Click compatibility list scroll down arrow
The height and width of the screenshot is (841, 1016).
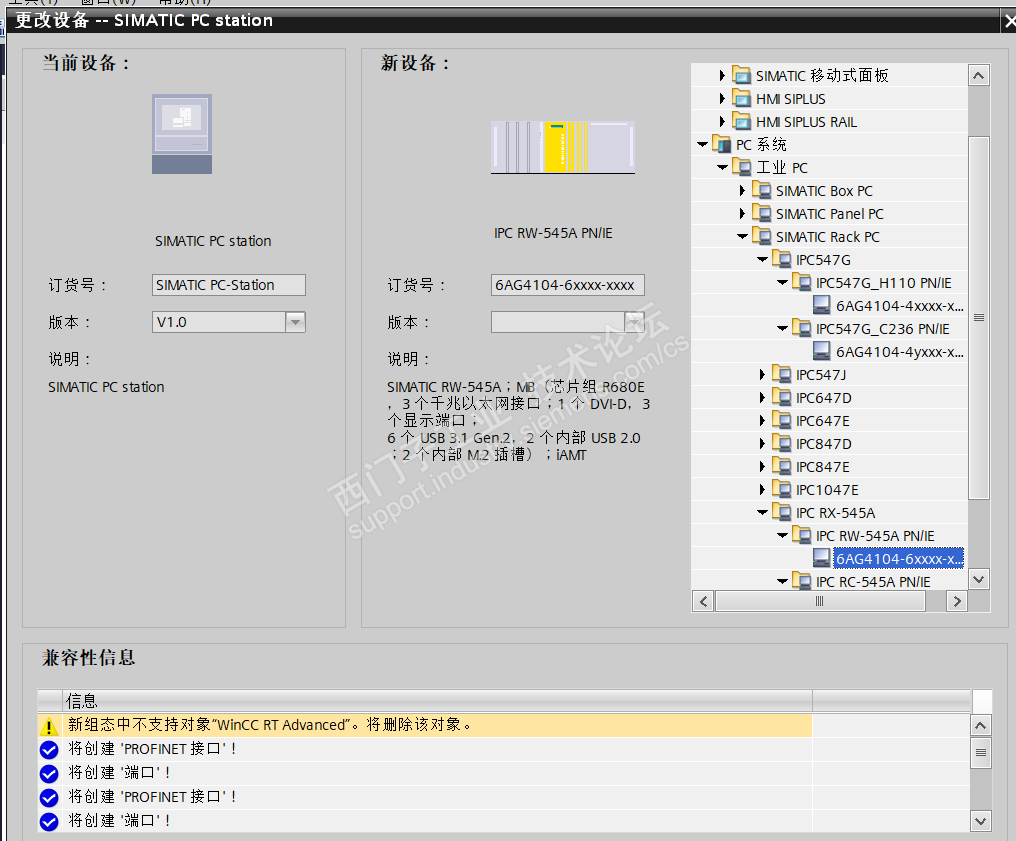point(980,821)
